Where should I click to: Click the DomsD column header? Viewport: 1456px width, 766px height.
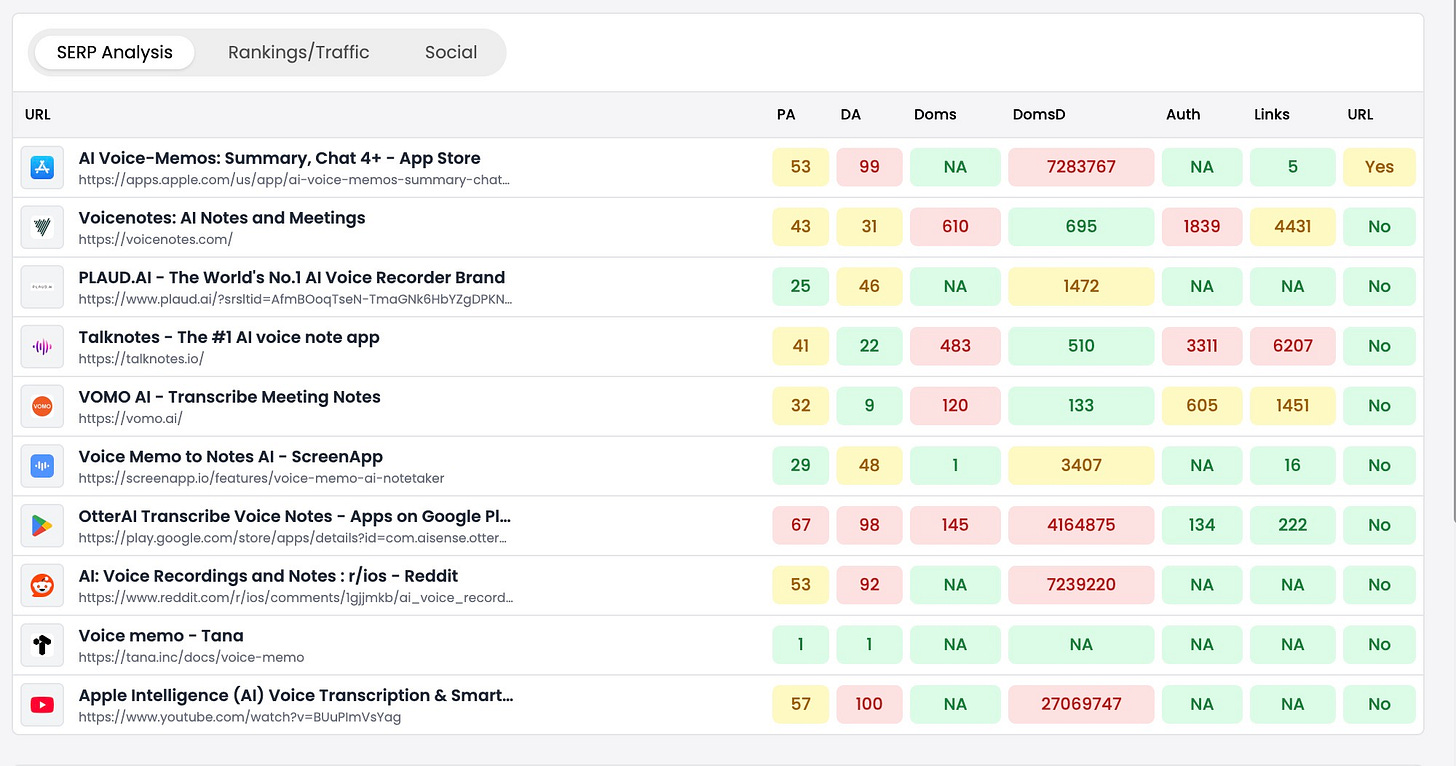tap(1039, 115)
